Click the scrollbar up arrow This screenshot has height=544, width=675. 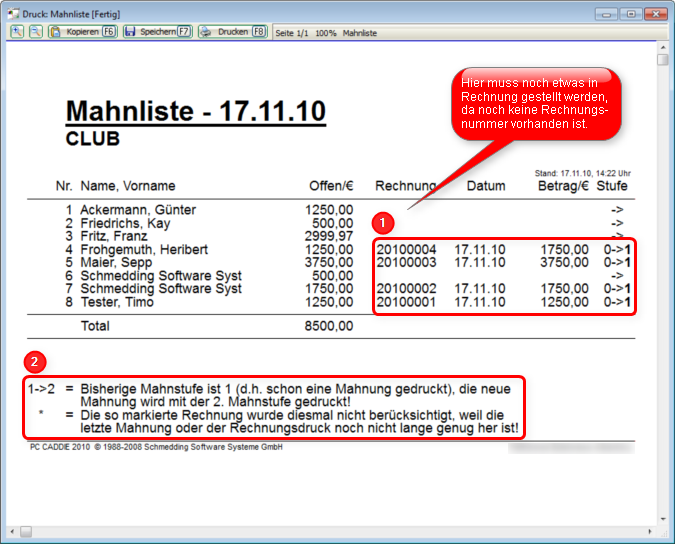(x=663, y=46)
